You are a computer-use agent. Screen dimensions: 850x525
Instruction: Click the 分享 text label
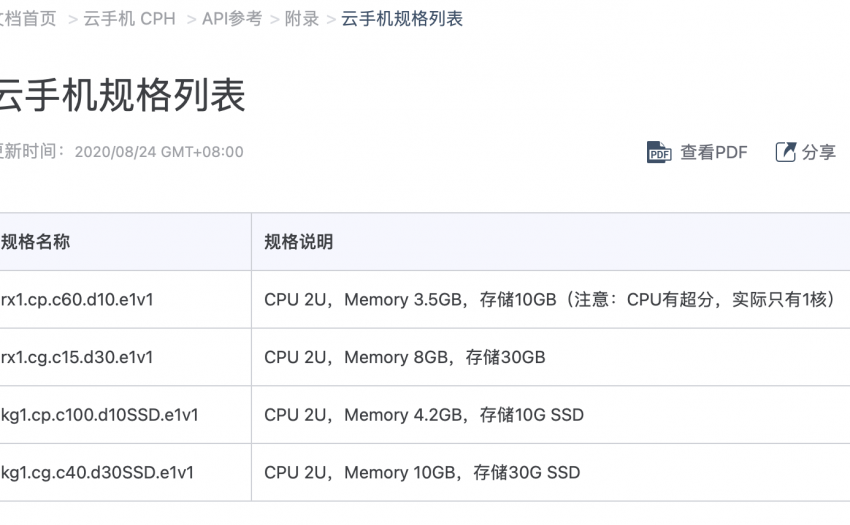coord(819,152)
